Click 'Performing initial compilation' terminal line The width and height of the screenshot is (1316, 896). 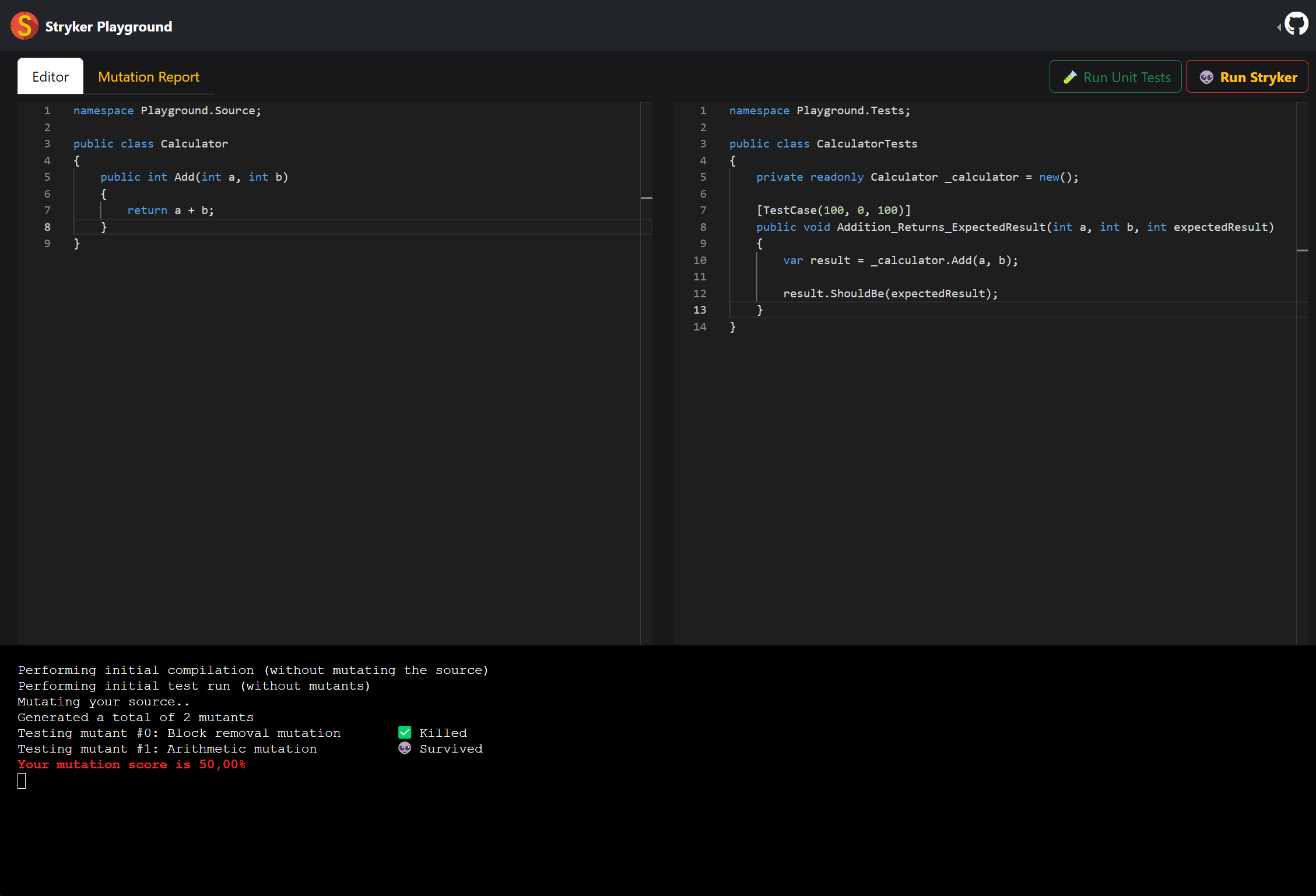point(253,670)
